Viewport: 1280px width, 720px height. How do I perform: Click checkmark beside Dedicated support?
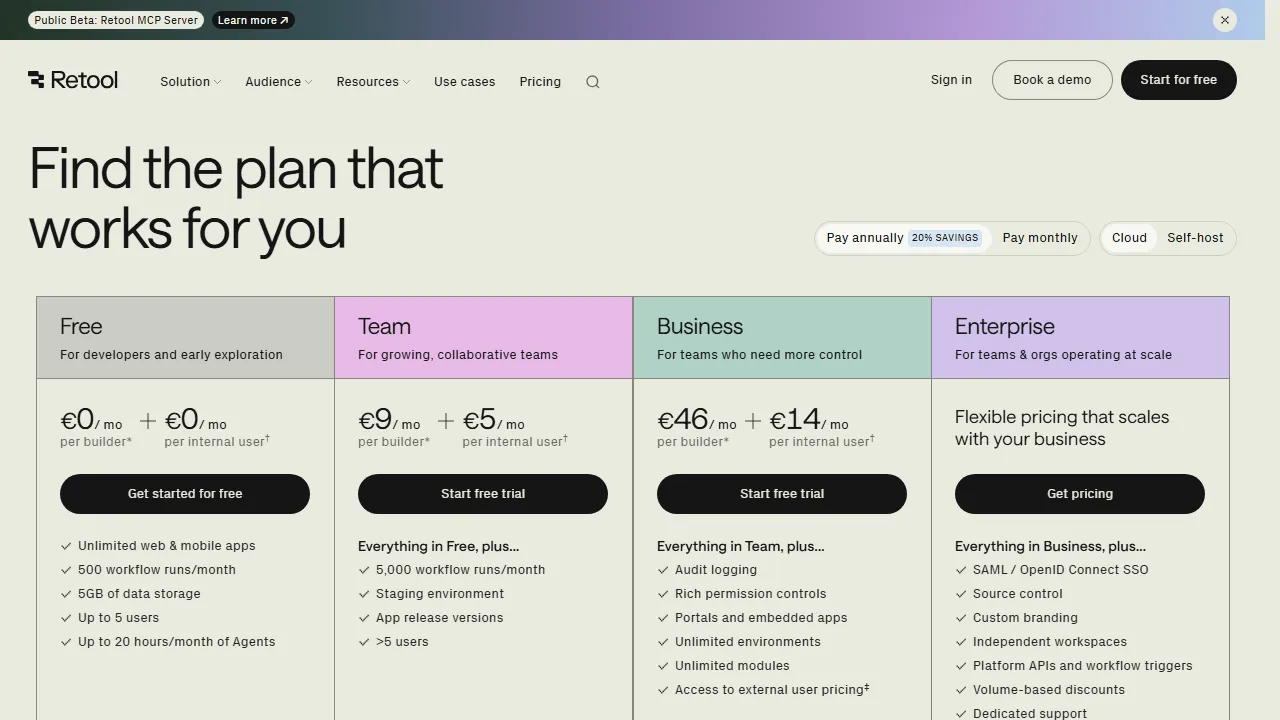961,714
